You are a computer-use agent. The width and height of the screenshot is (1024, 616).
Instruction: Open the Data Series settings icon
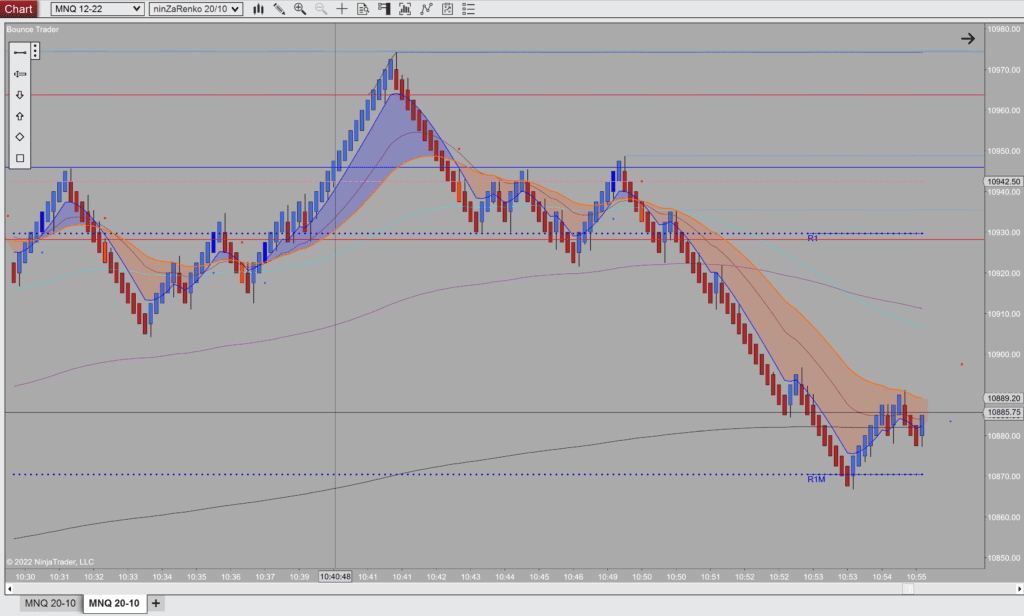pos(362,9)
